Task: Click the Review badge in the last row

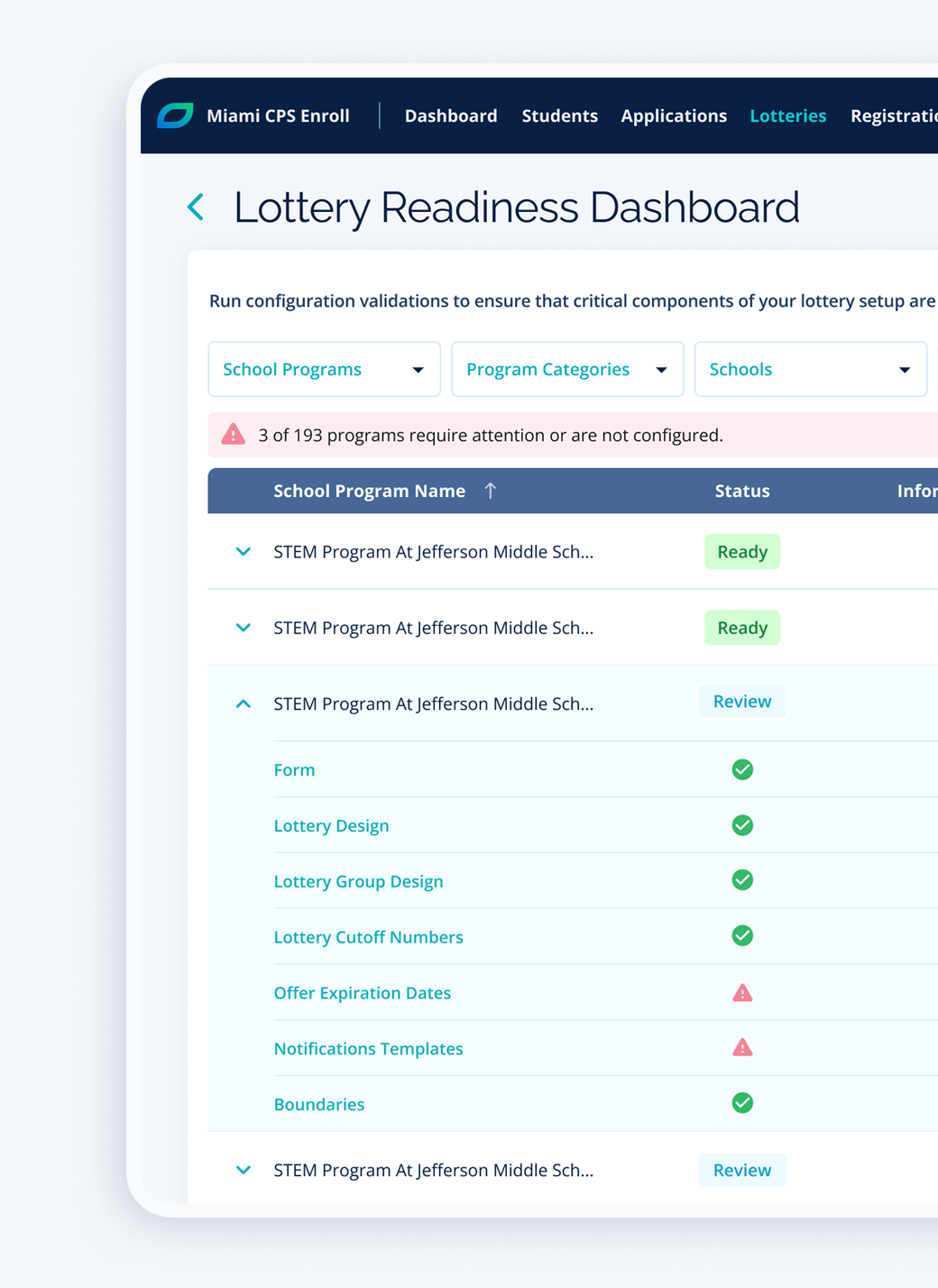Action: pyautogui.click(x=742, y=1170)
